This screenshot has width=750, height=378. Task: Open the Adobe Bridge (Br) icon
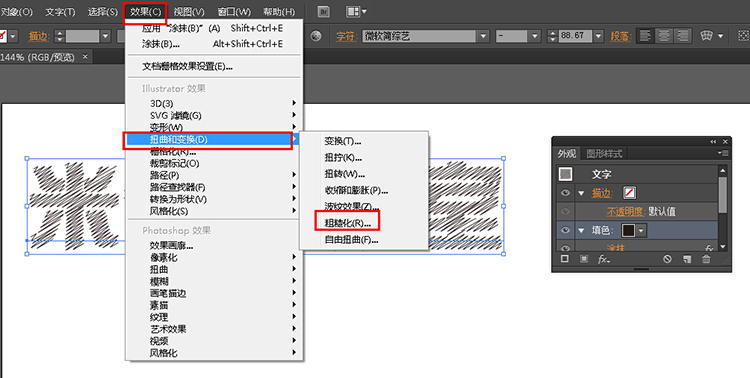click(324, 11)
